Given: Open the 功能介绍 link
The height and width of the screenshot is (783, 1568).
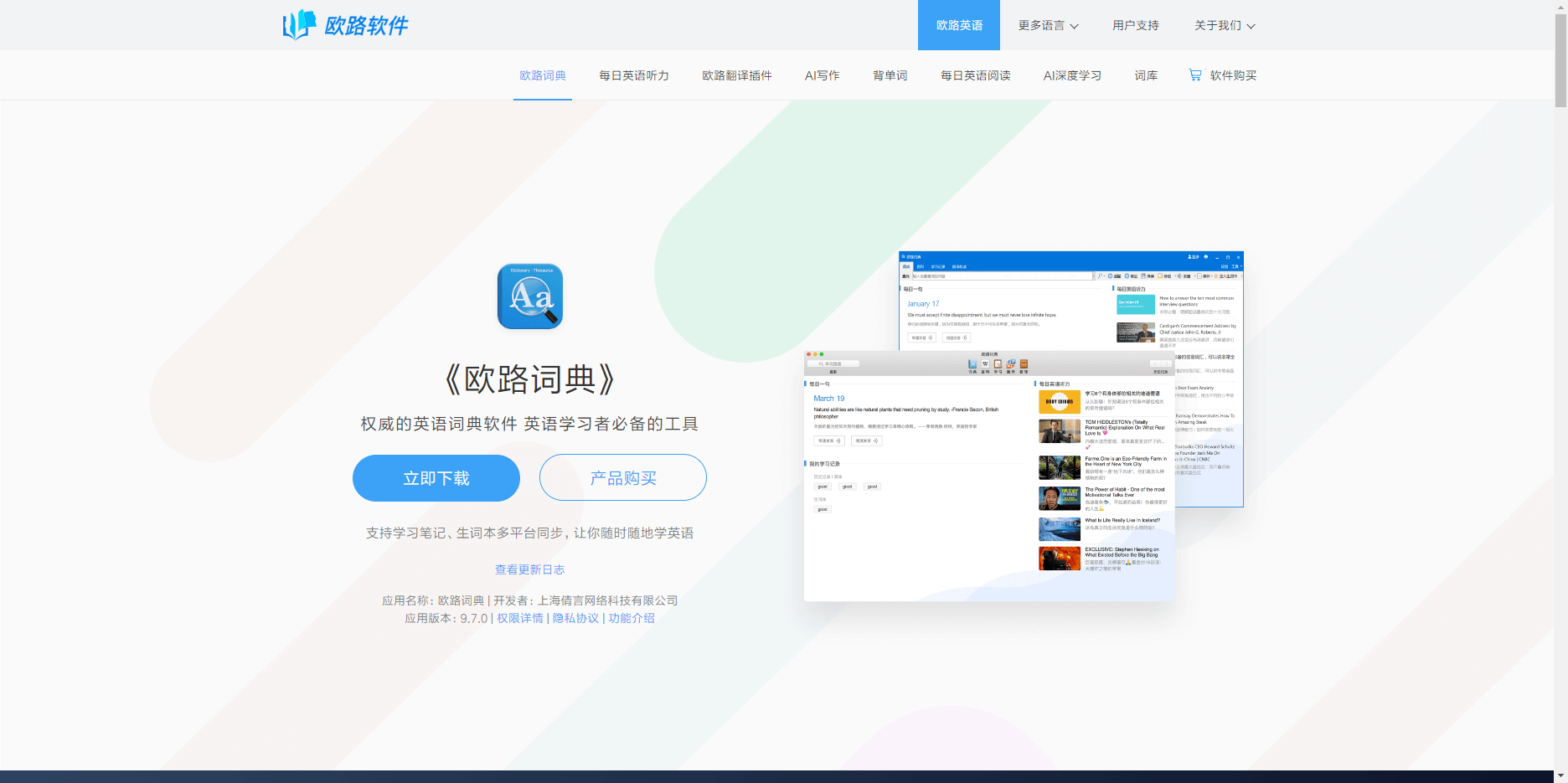Looking at the screenshot, I should pos(632,618).
